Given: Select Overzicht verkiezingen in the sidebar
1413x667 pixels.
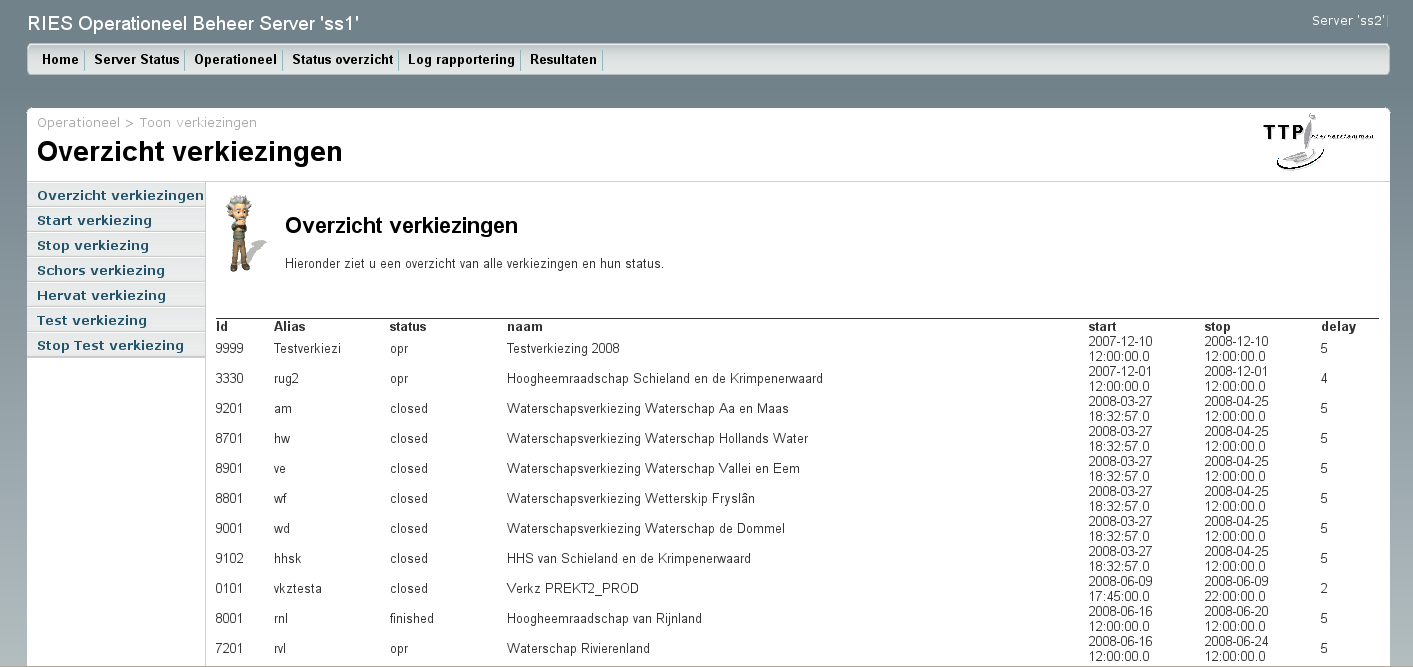Looking at the screenshot, I should [x=120, y=196].
